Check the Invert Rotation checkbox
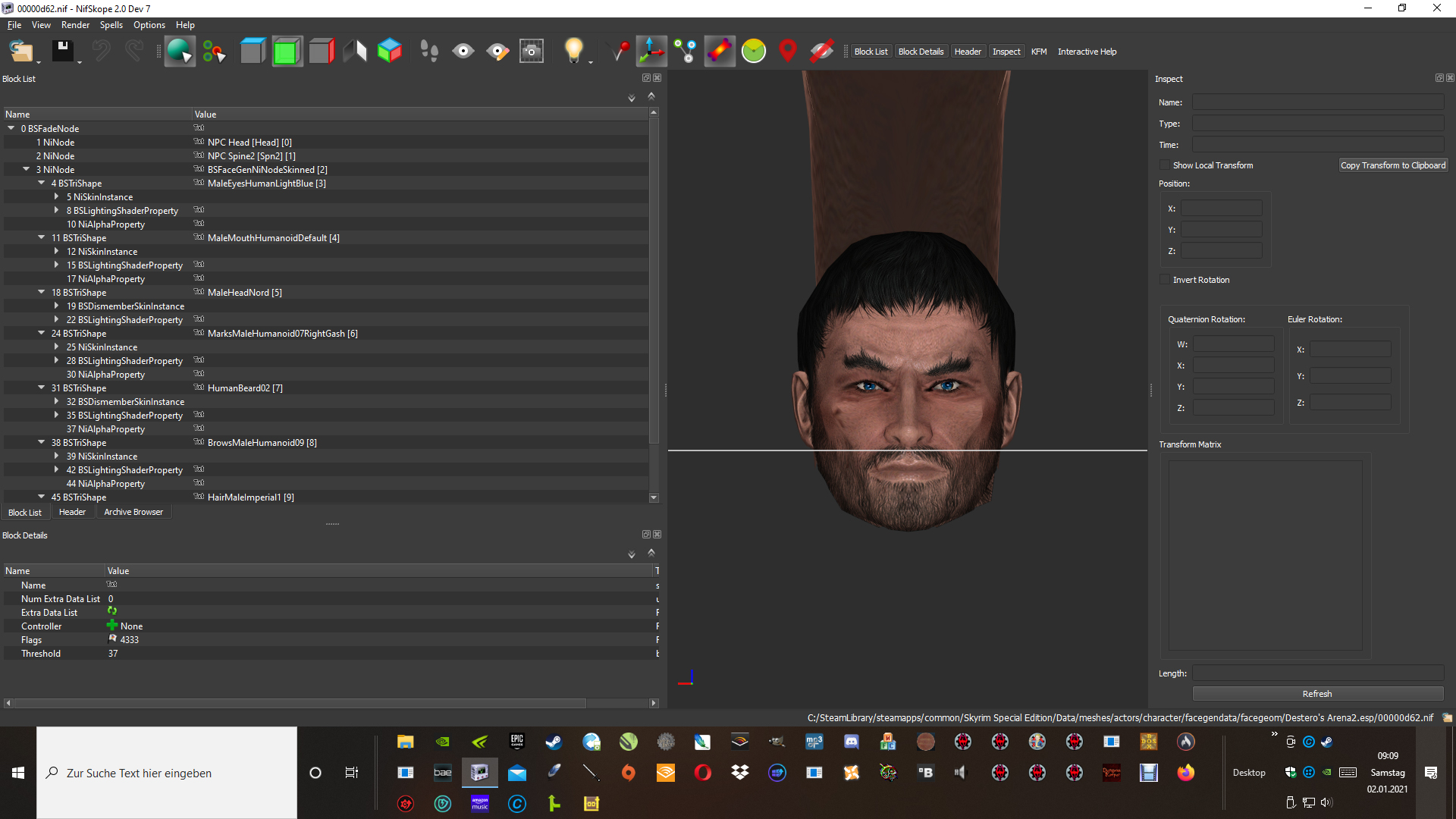The height and width of the screenshot is (819, 1456). click(1165, 280)
